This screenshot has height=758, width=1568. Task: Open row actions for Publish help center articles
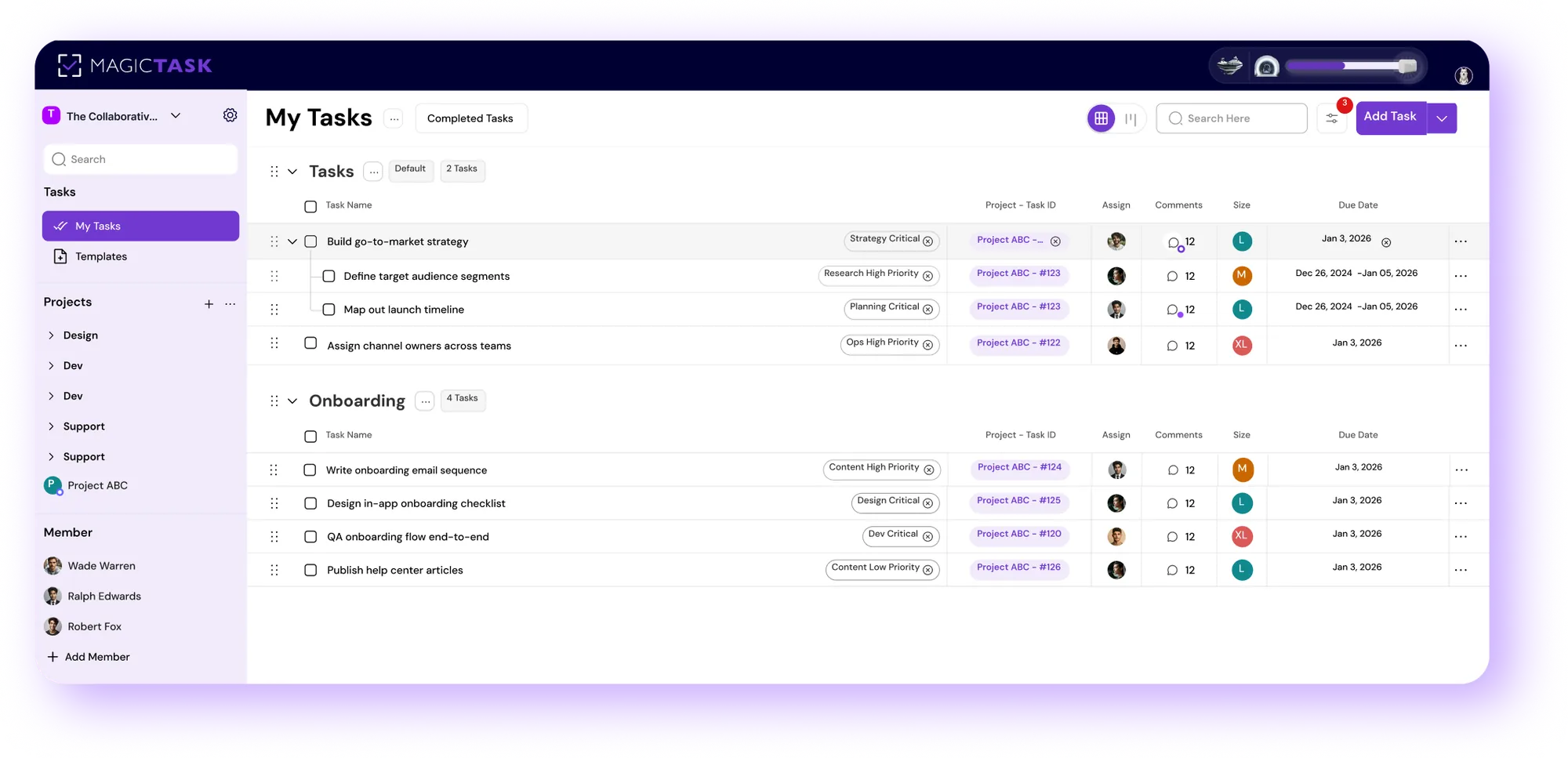(1461, 570)
